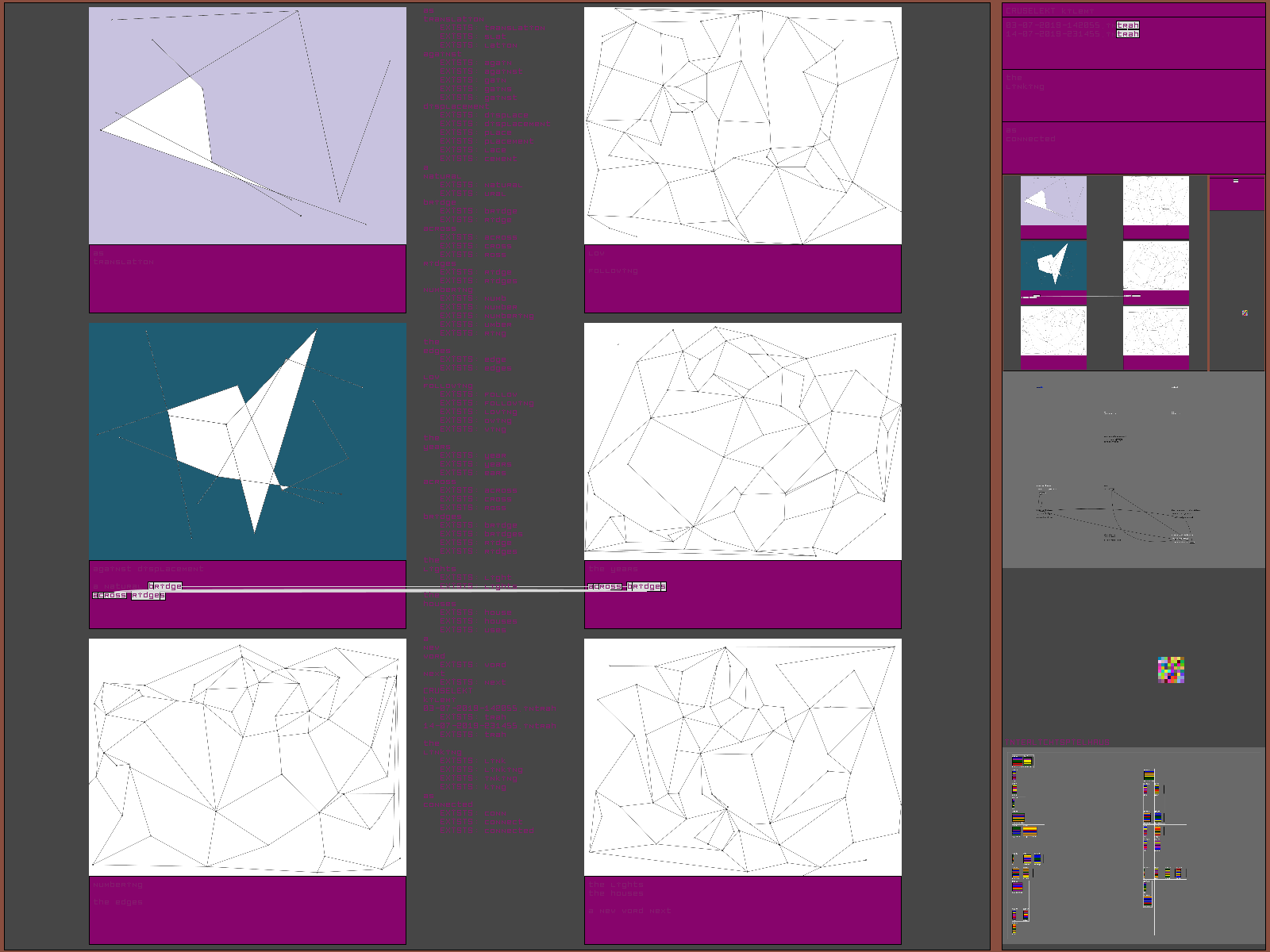
Task: Select the 'numbering the edges' caption panel
Action: pos(248,910)
